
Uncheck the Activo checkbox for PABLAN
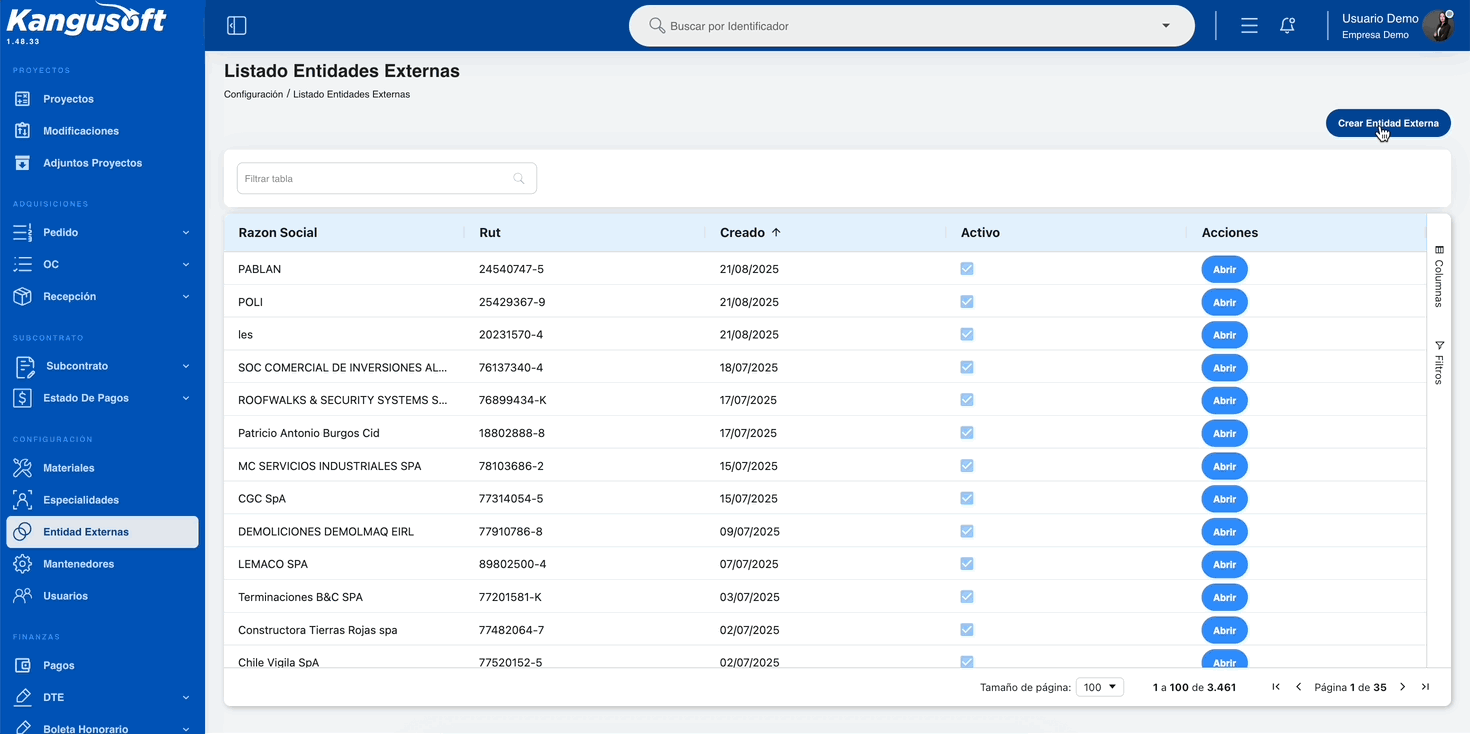point(967,269)
